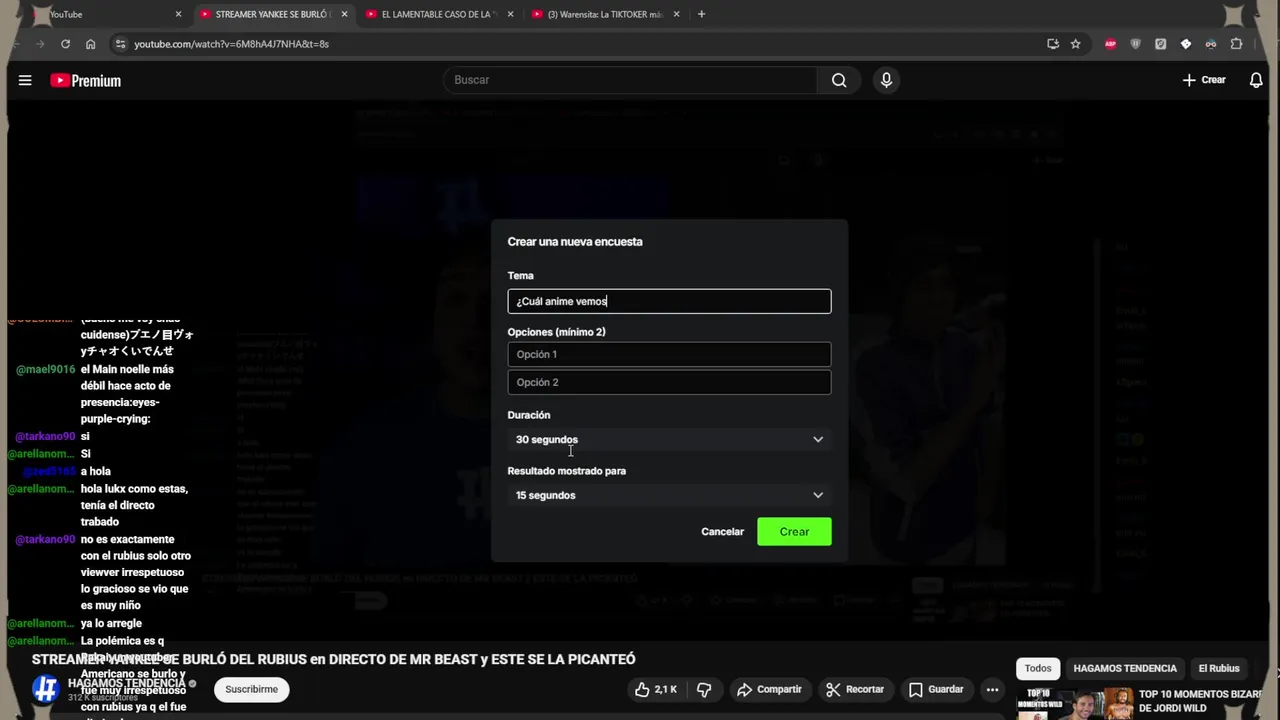Image resolution: width=1280 pixels, height=720 pixels.
Task: Open site information icon beside the URL
Action: (x=120, y=44)
